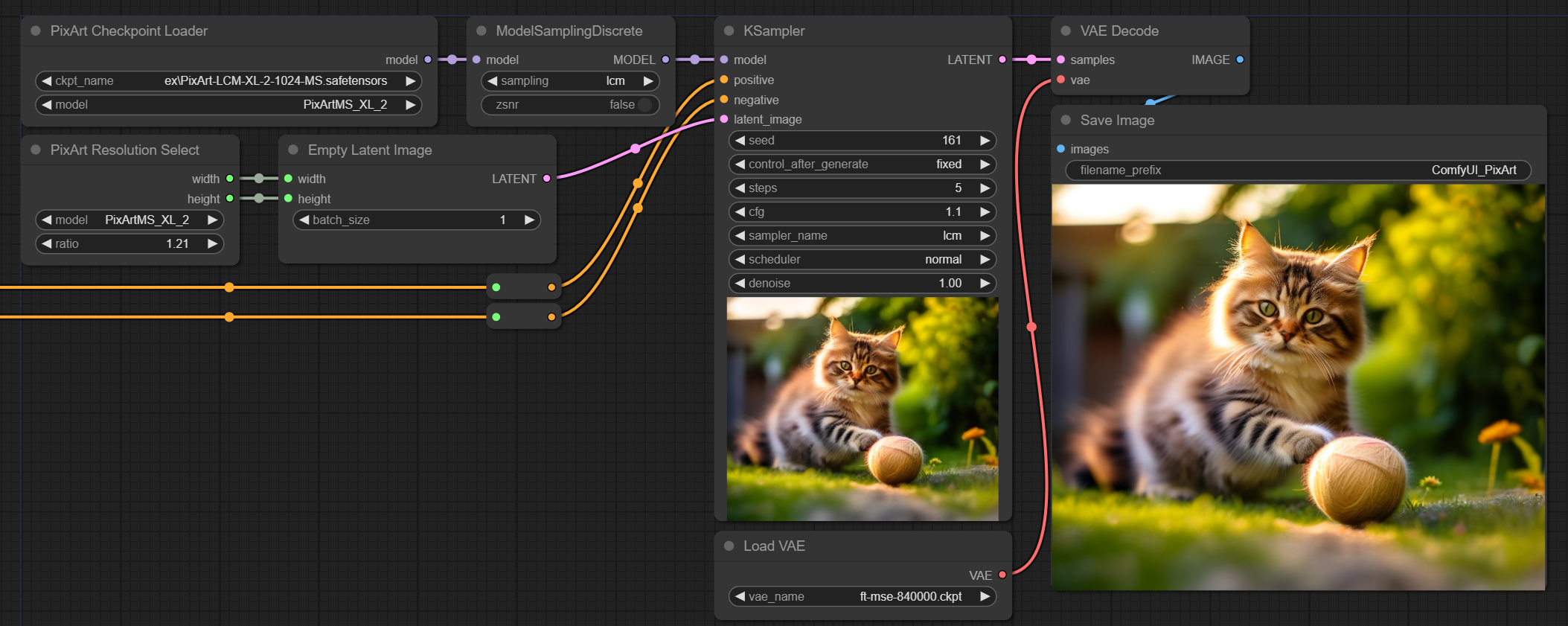Collapse the PixArt Checkpoint Loader node via its title dot

pyautogui.click(x=36, y=31)
